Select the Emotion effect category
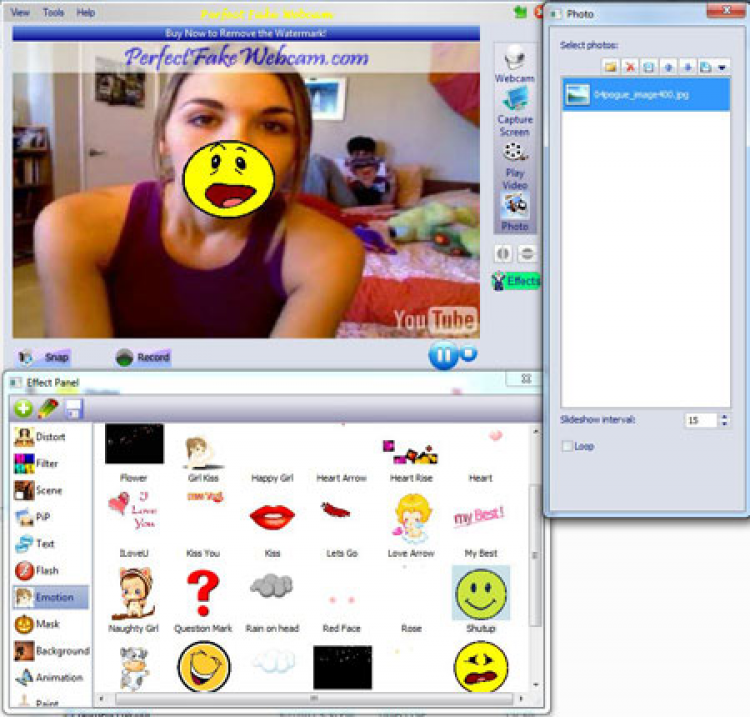Image resolution: width=750 pixels, height=717 pixels. pos(51,597)
